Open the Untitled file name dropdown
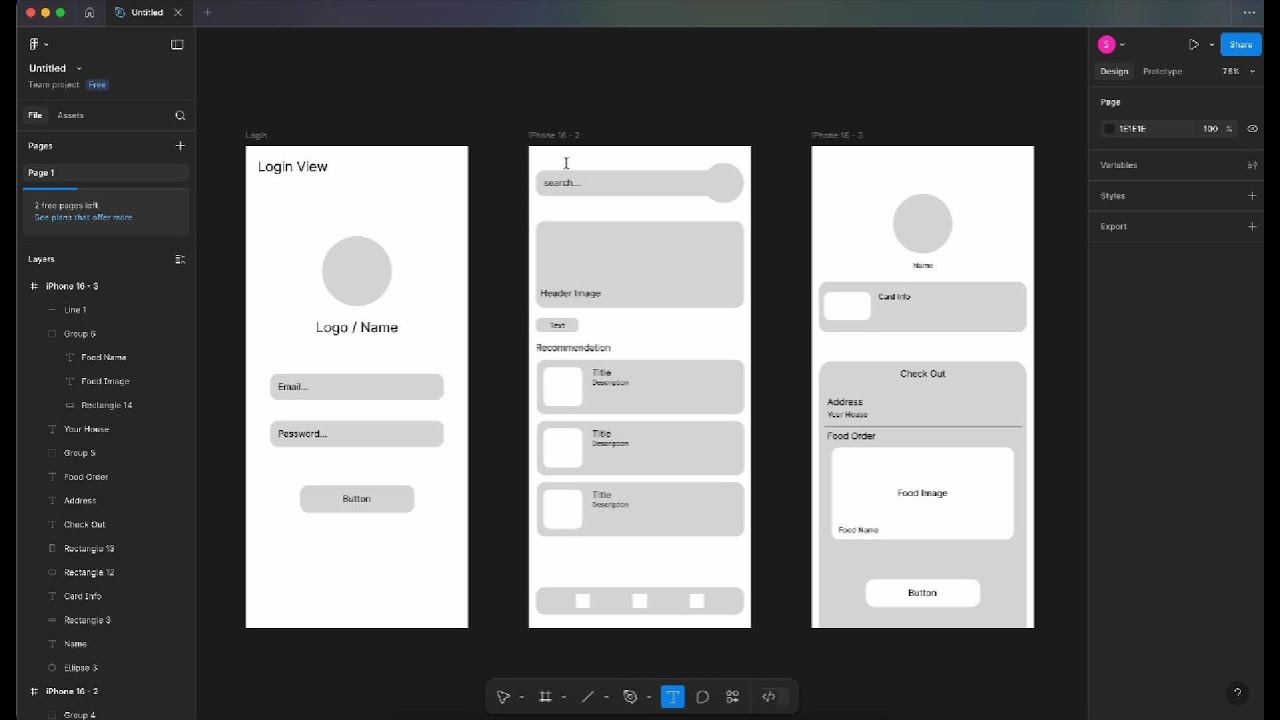The height and width of the screenshot is (720, 1280). [79, 69]
